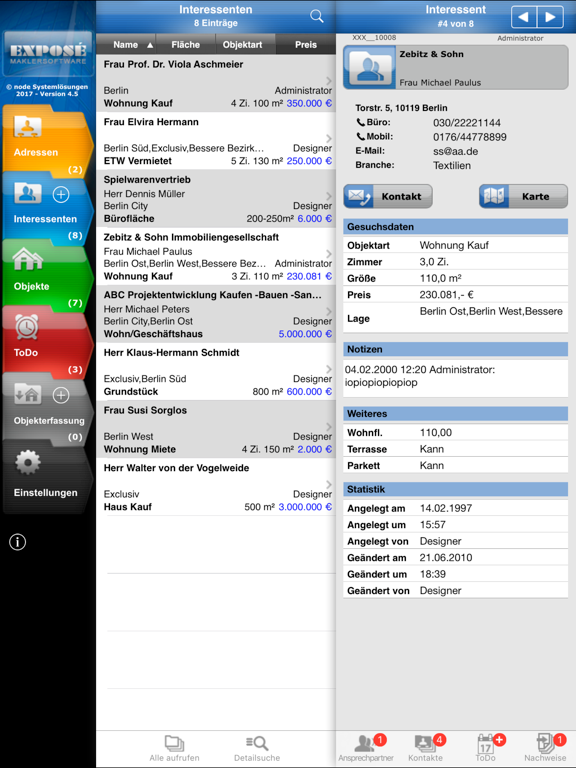
Task: Call the Büro phone number icon
Action: (360, 122)
